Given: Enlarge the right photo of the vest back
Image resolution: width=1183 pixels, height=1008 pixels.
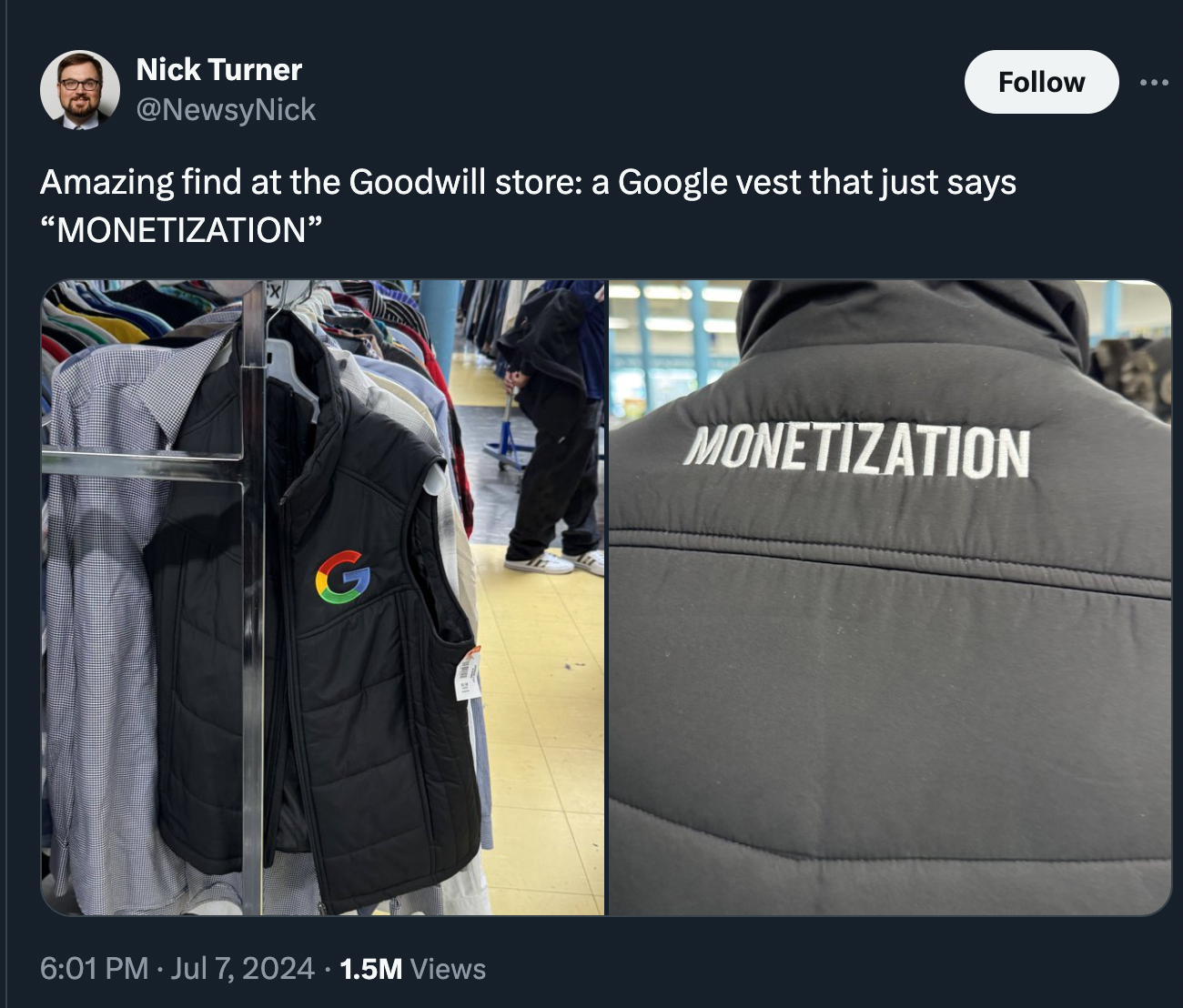Looking at the screenshot, I should click(x=890, y=597).
